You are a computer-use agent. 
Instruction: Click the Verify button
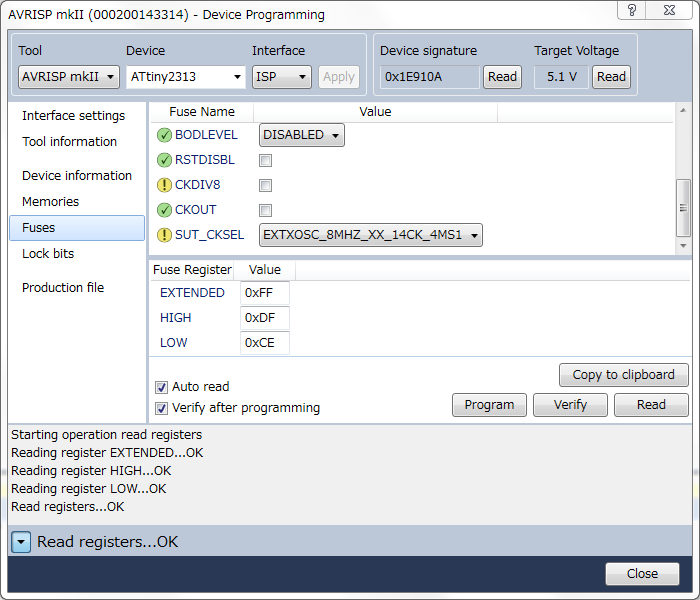570,405
